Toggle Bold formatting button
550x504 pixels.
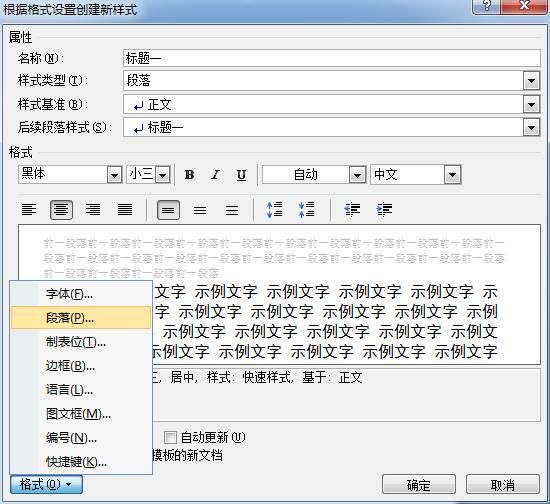point(189,175)
